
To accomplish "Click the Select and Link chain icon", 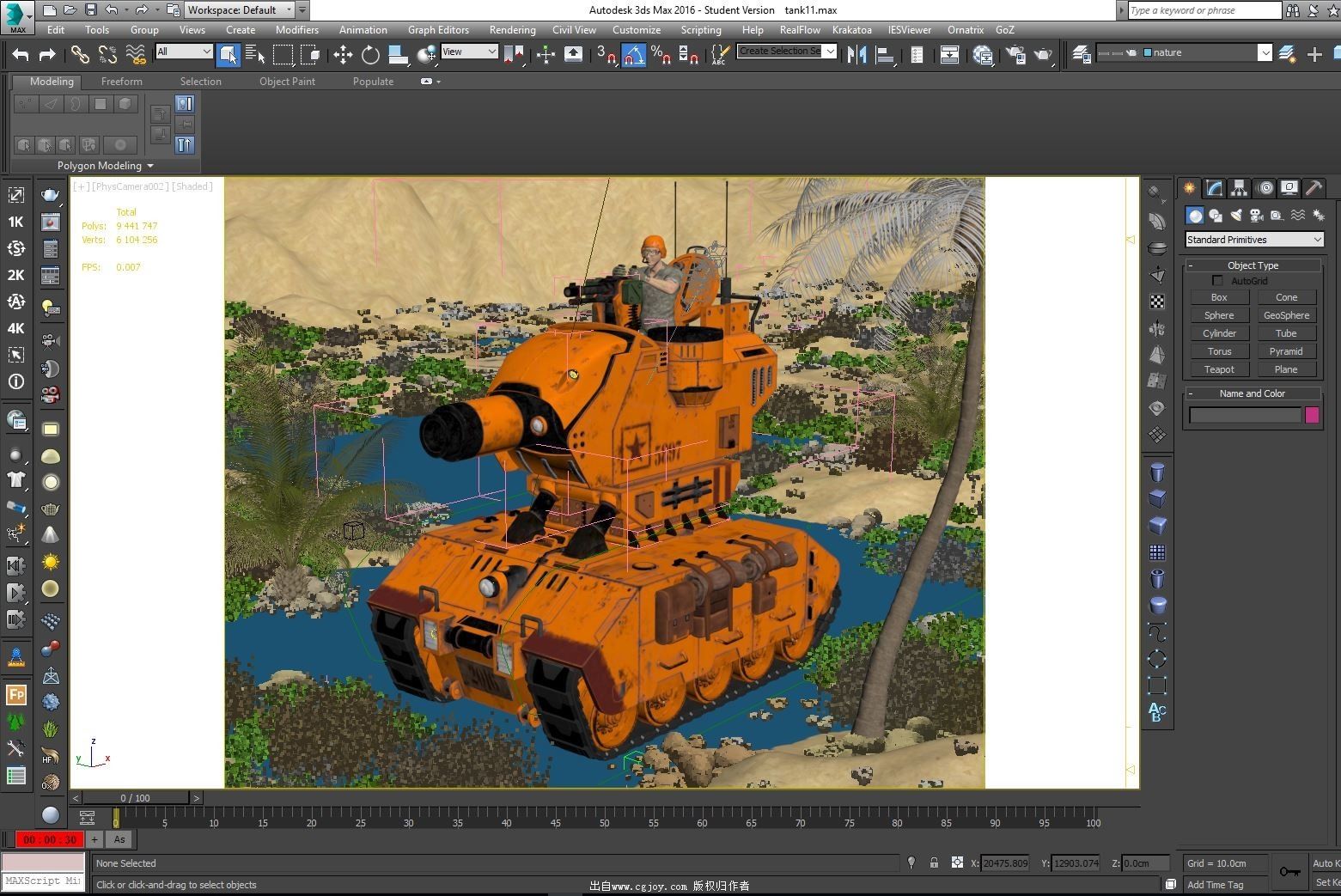I will [x=80, y=54].
